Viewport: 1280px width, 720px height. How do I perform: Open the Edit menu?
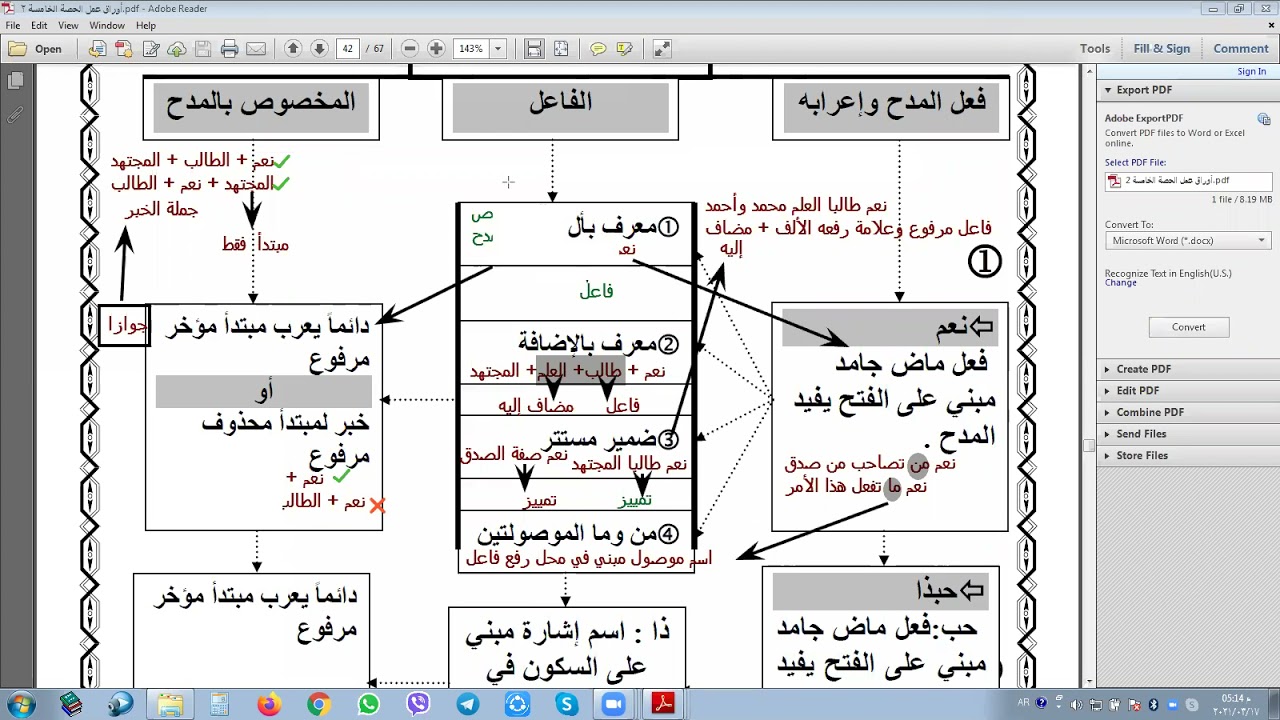tap(39, 25)
